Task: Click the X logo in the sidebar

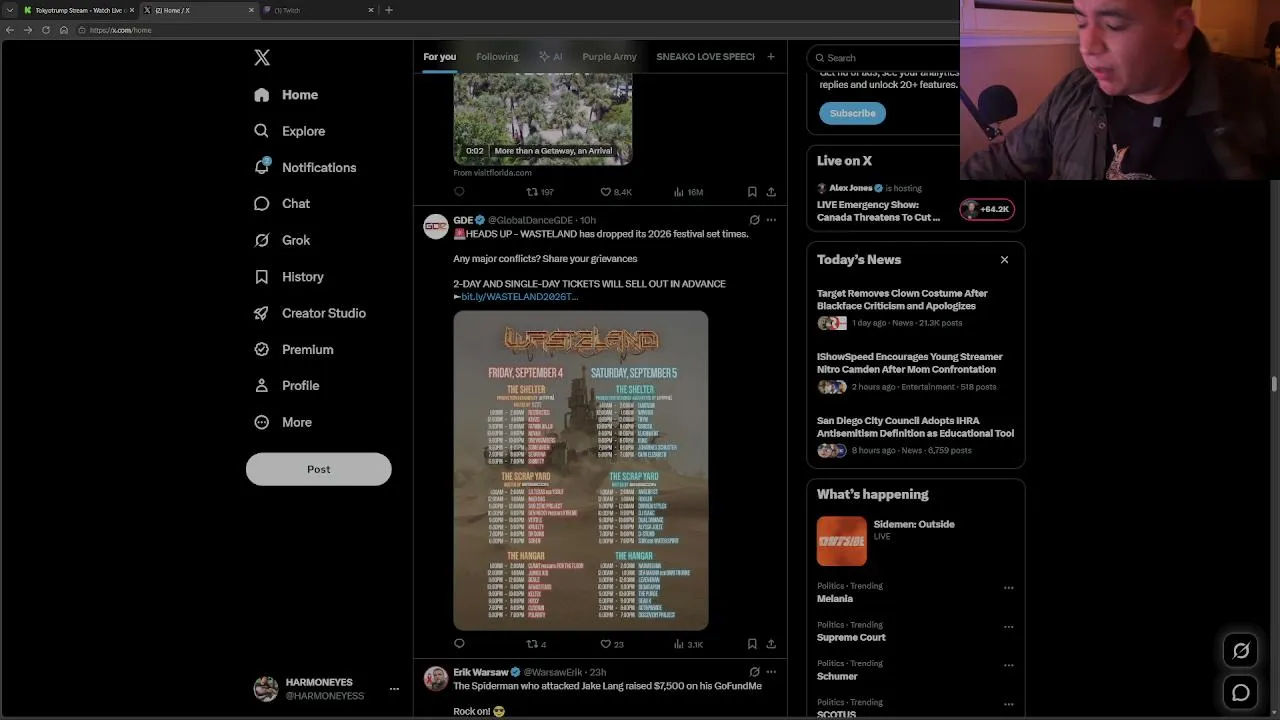Action: tap(262, 58)
